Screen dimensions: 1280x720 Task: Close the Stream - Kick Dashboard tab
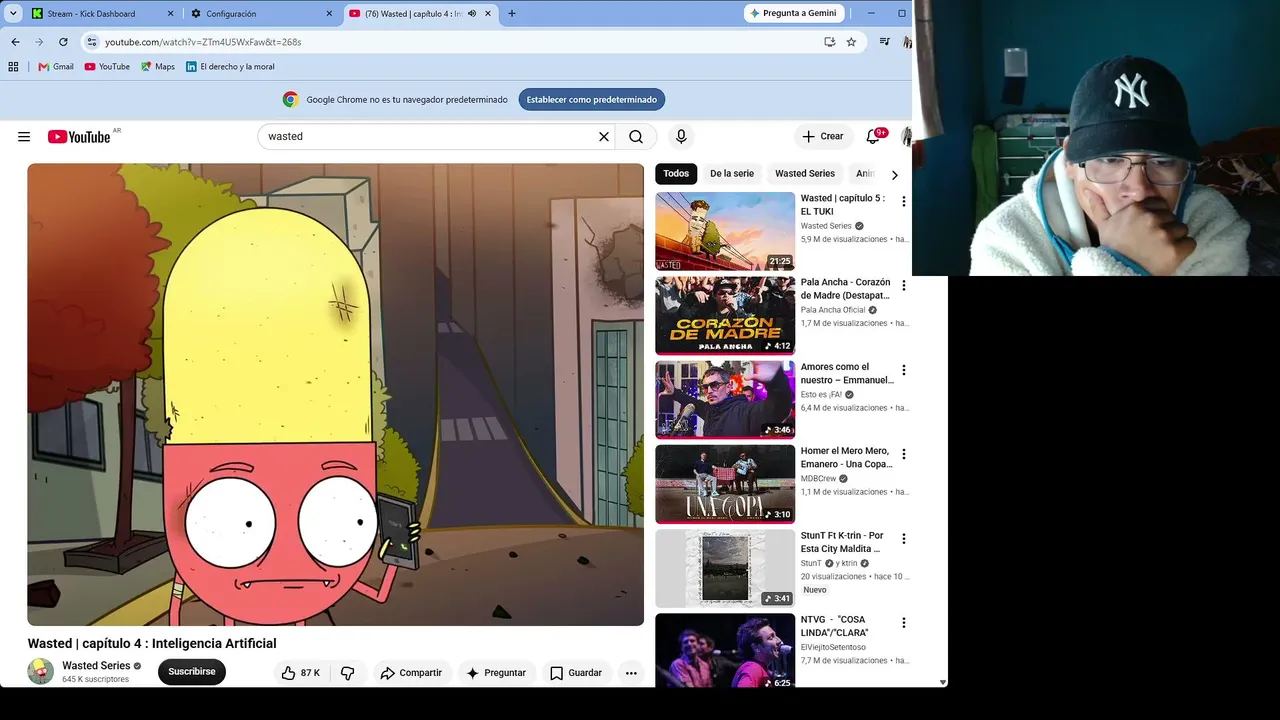coord(170,14)
